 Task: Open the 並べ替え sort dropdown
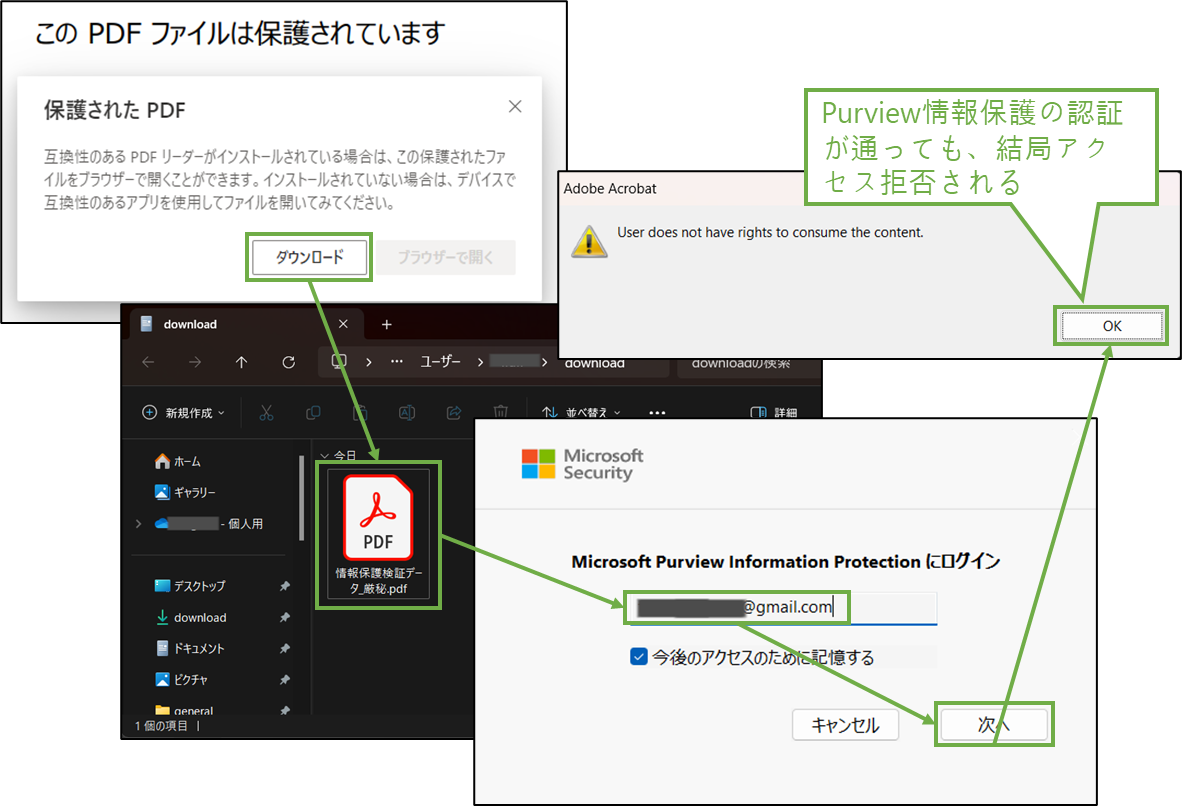click(581, 412)
